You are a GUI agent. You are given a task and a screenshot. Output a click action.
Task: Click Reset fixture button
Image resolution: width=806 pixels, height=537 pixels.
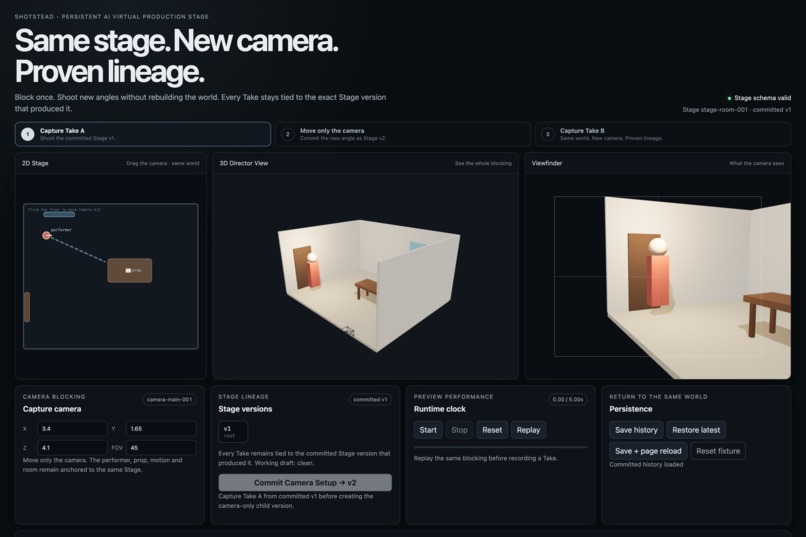[718, 451]
